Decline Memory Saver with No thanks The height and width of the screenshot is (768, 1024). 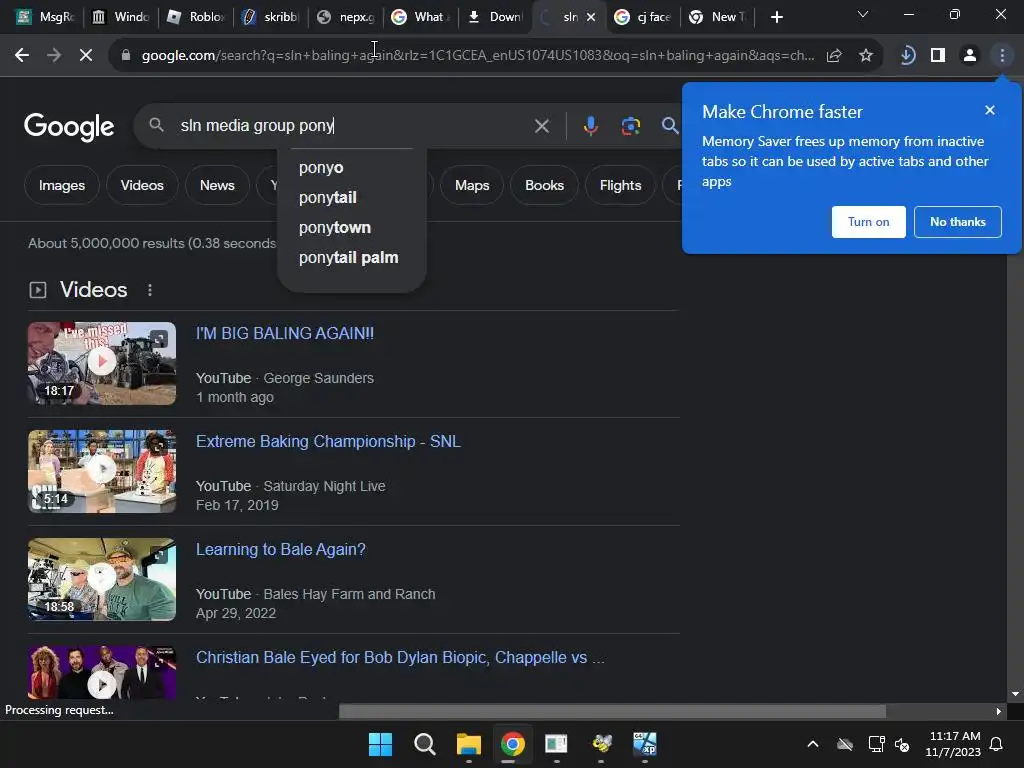pos(957,222)
